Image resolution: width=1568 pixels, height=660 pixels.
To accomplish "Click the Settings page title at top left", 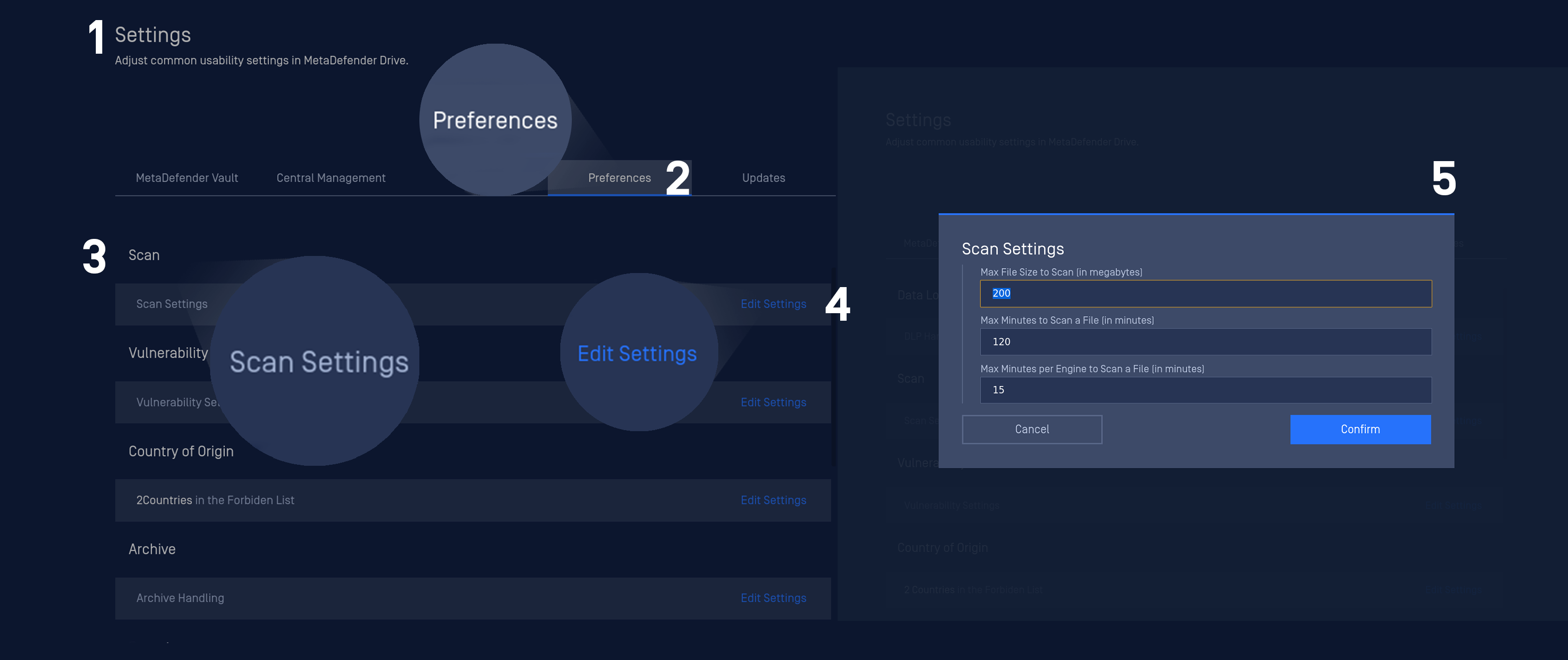I will [153, 35].
